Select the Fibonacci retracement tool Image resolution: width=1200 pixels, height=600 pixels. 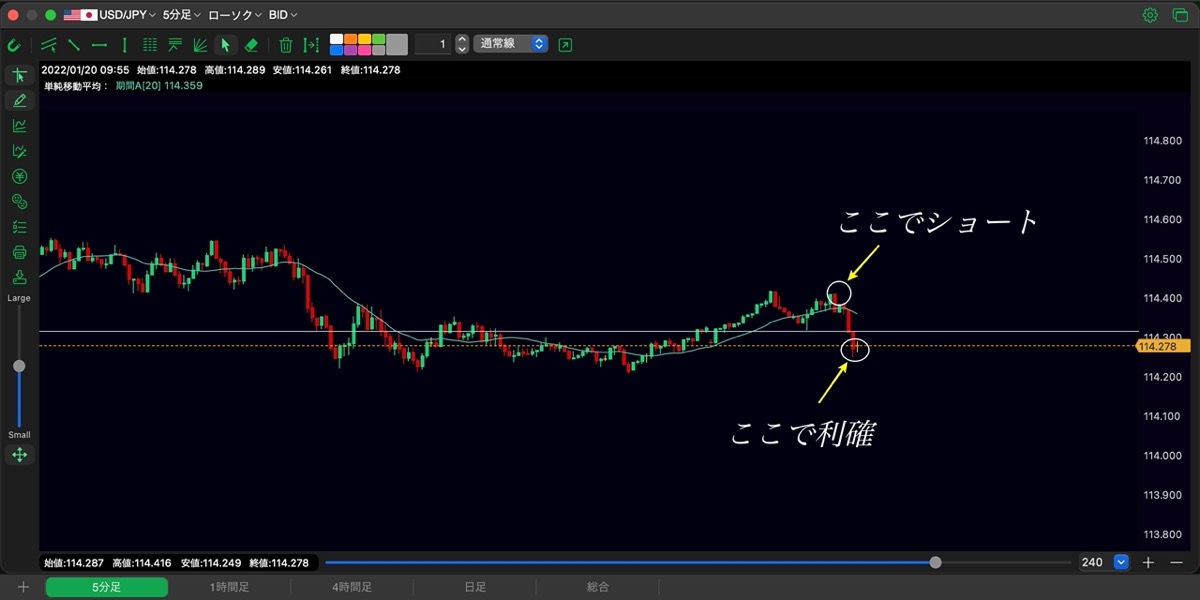(x=175, y=45)
